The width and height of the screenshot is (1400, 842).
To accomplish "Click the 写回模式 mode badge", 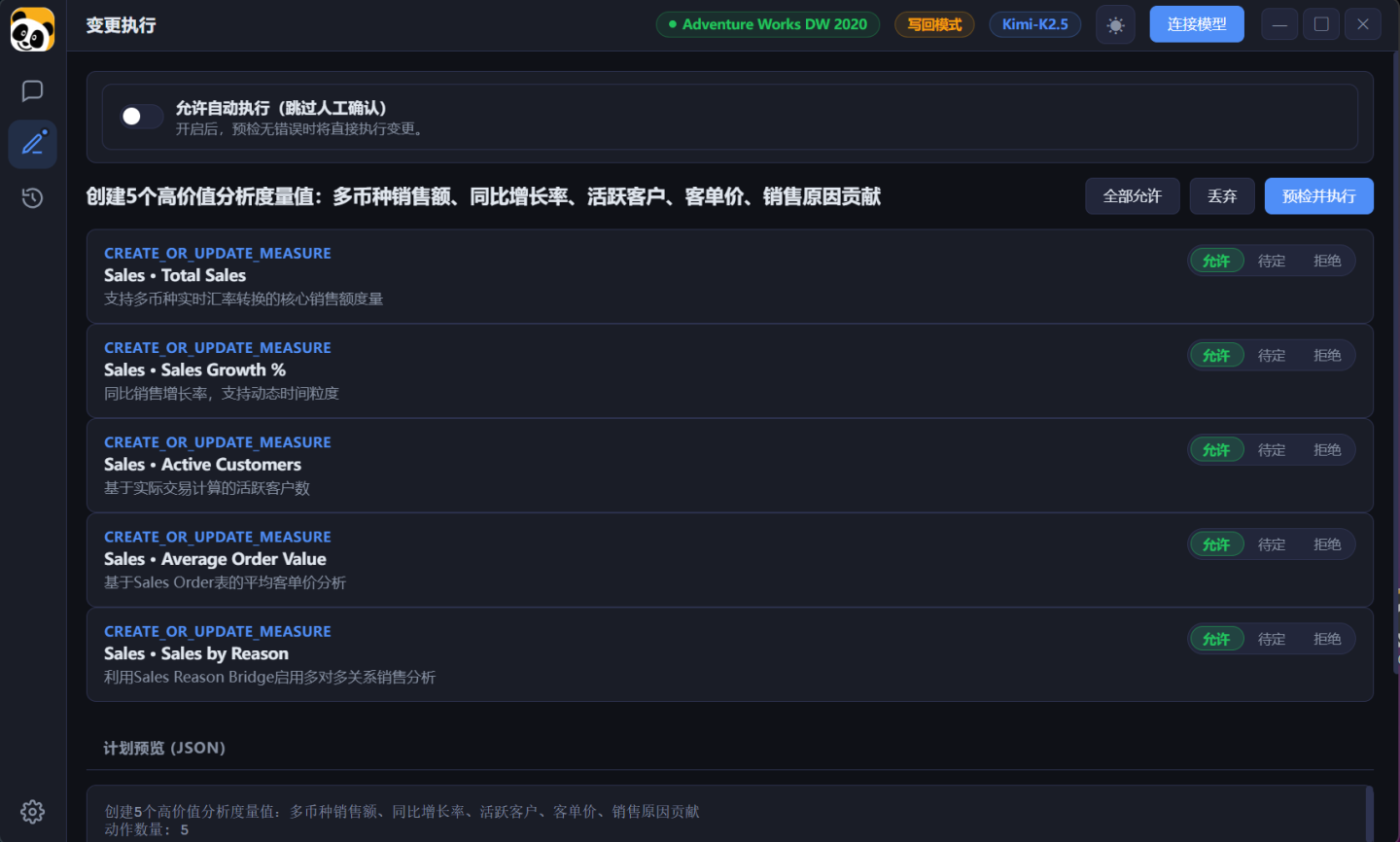I will coord(934,24).
